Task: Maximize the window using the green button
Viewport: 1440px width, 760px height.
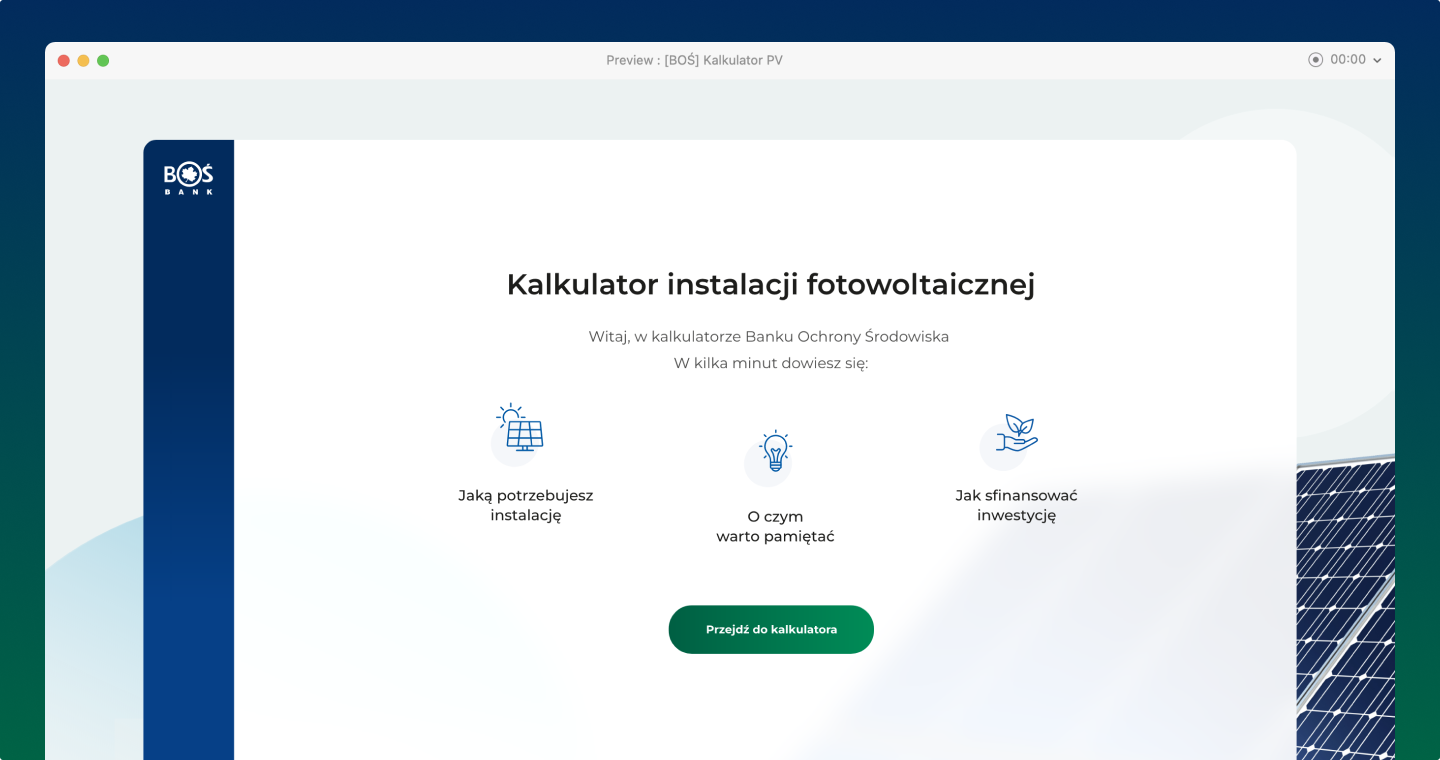Action: pyautogui.click(x=103, y=61)
